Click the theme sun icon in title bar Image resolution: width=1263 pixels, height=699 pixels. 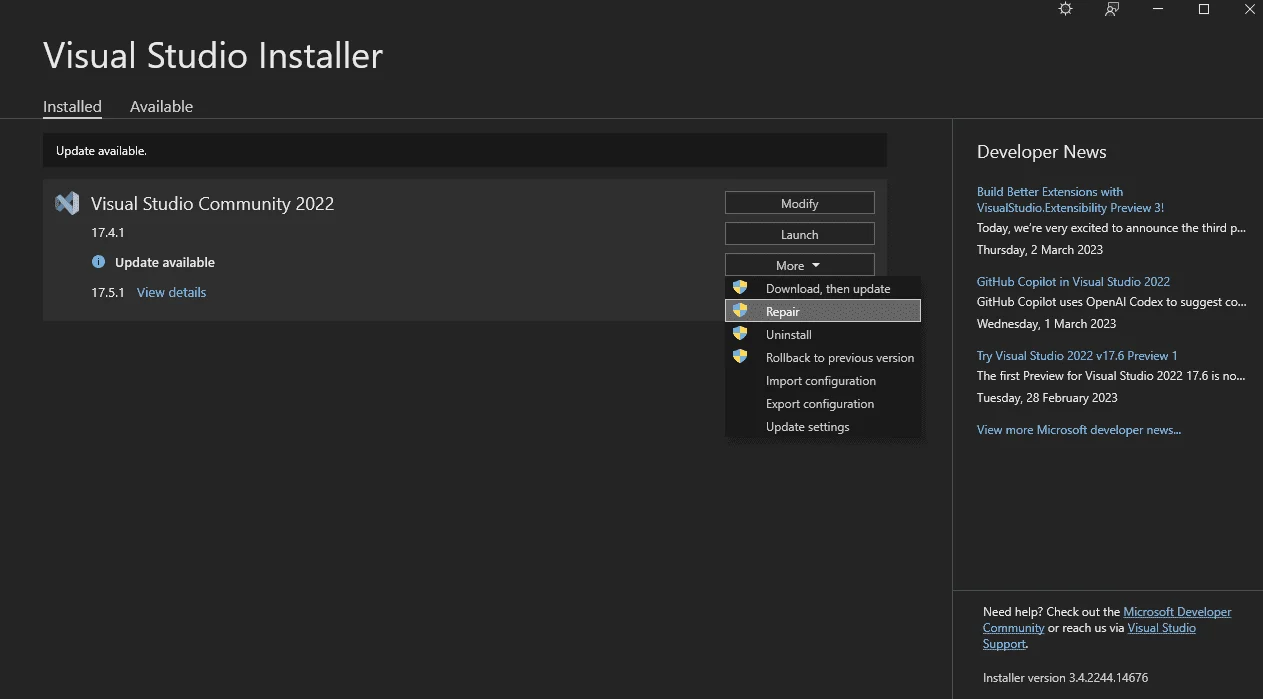(x=1066, y=9)
